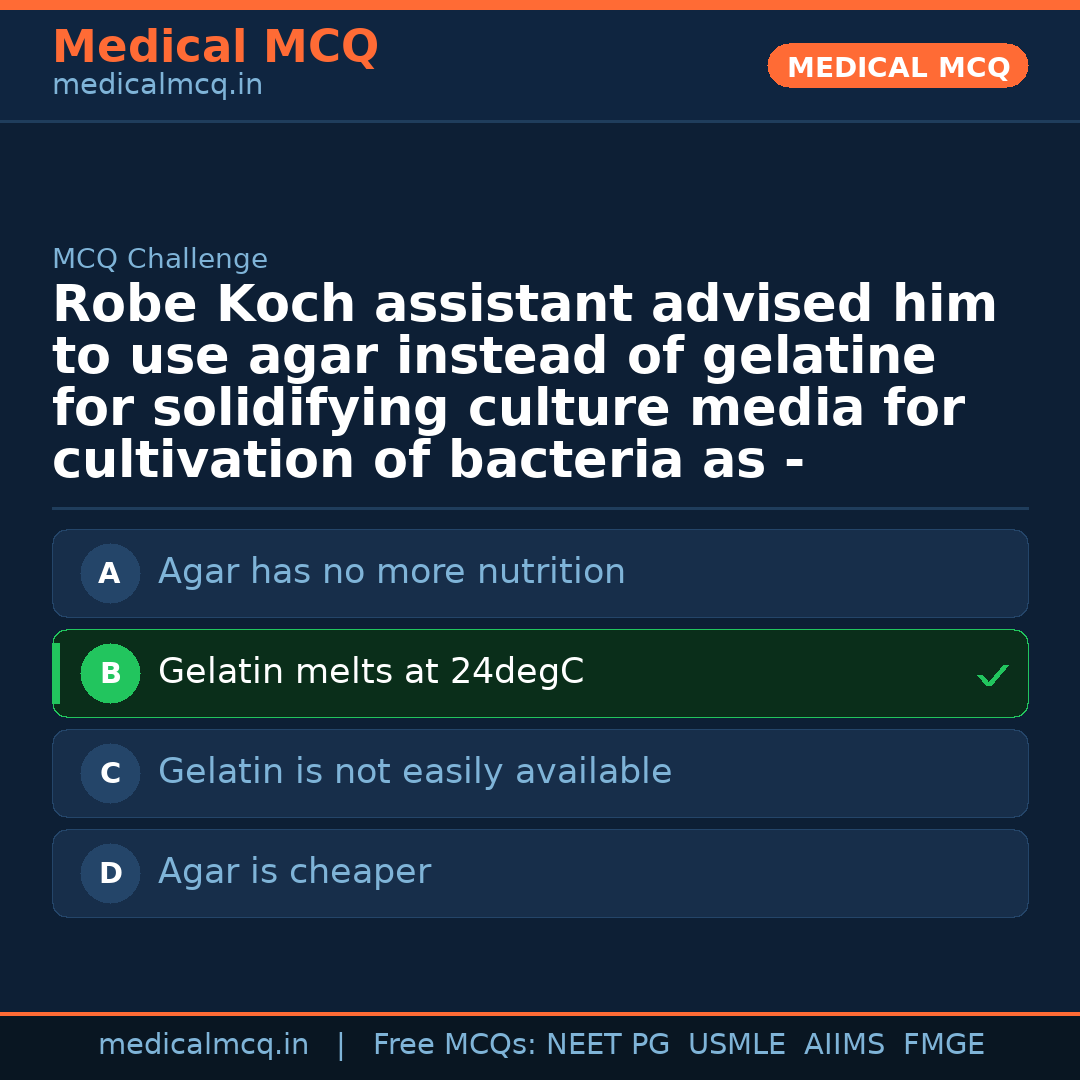The image size is (1080, 1080).
Task: Click the orange MEDICAL MCQ badge button
Action: click(897, 67)
